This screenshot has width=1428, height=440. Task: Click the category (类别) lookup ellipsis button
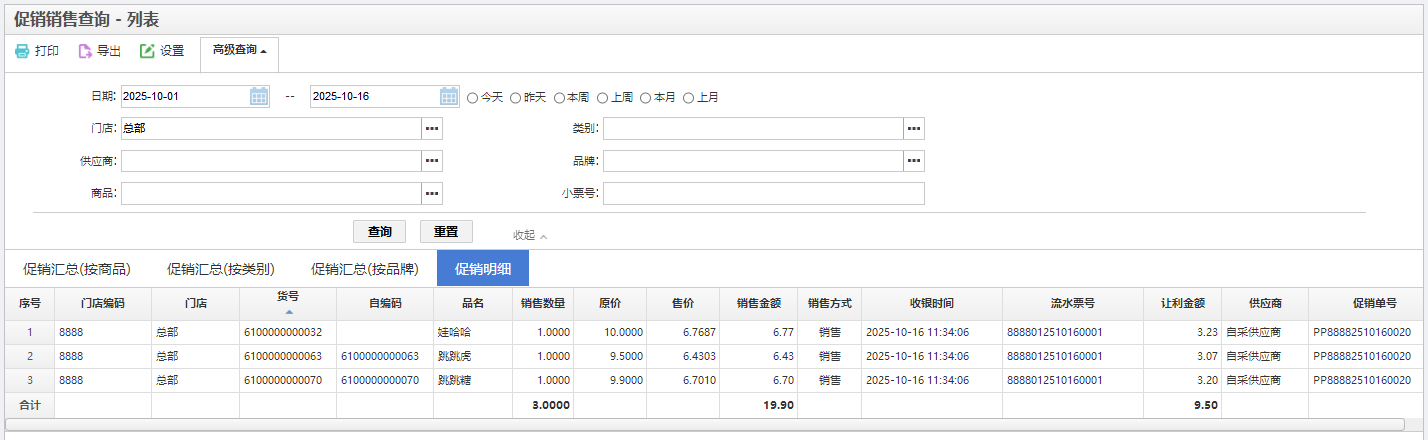[914, 129]
